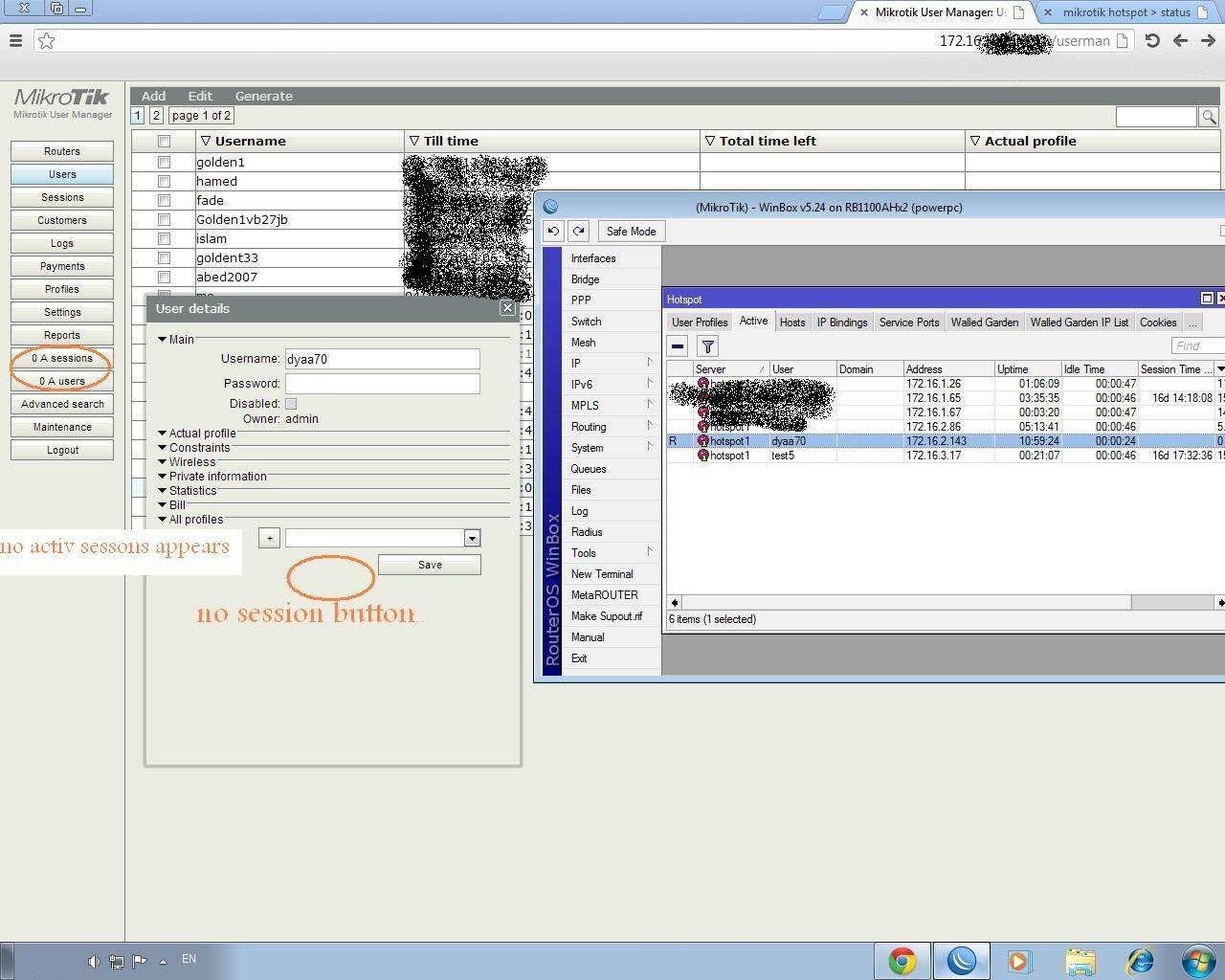1225x980 pixels.
Task: Click the hotspot1 icon in test5 row
Action: coord(703,456)
